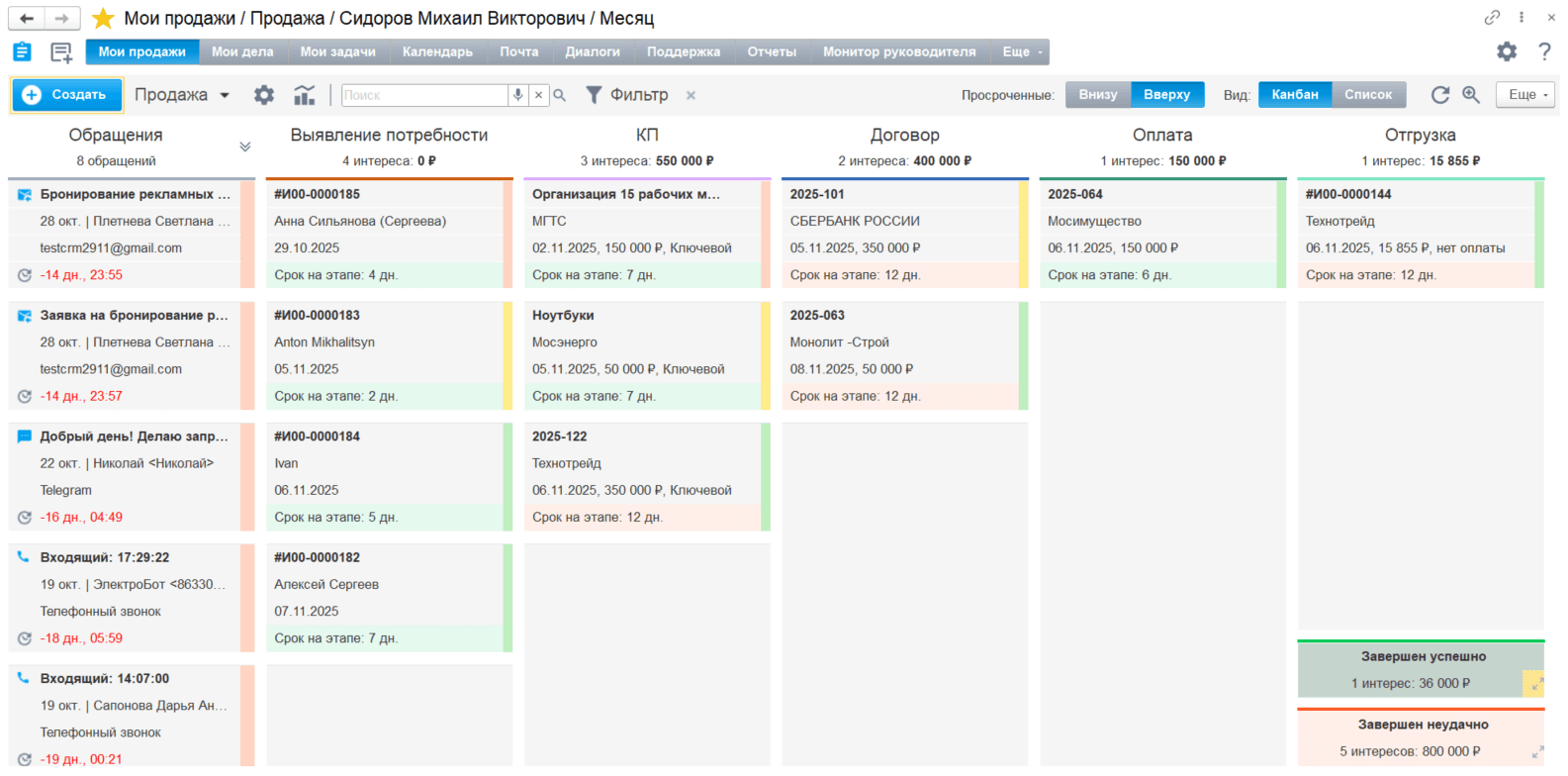This screenshot has height=776, width=1568.
Task: Open the Продажа dropdown arrow
Action: (x=225, y=95)
